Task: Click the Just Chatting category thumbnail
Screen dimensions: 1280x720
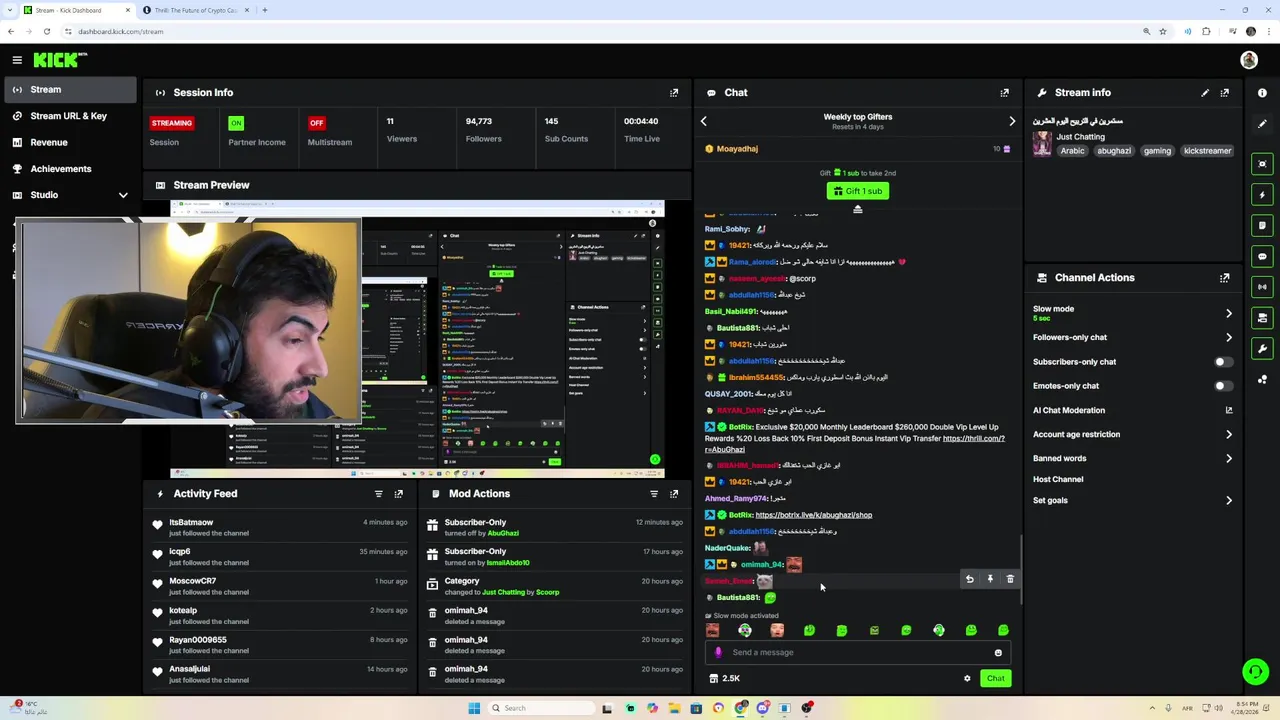Action: pos(1042,143)
